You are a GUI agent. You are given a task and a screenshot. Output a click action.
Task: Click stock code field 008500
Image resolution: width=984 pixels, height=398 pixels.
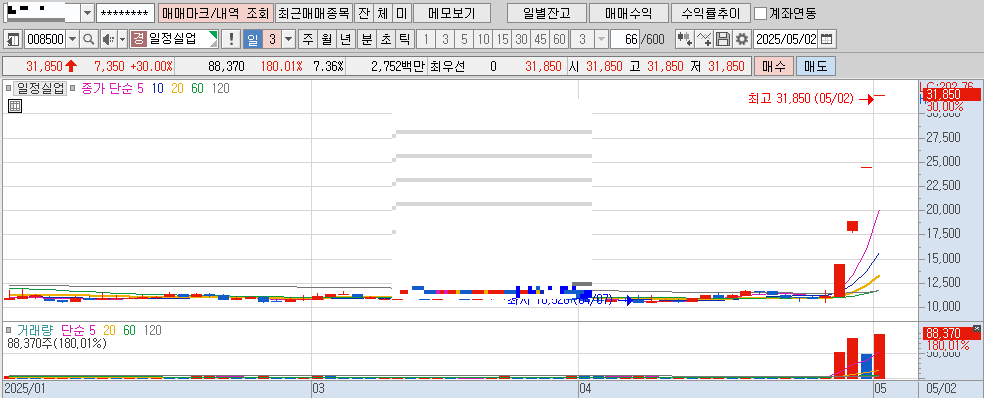click(x=45, y=40)
